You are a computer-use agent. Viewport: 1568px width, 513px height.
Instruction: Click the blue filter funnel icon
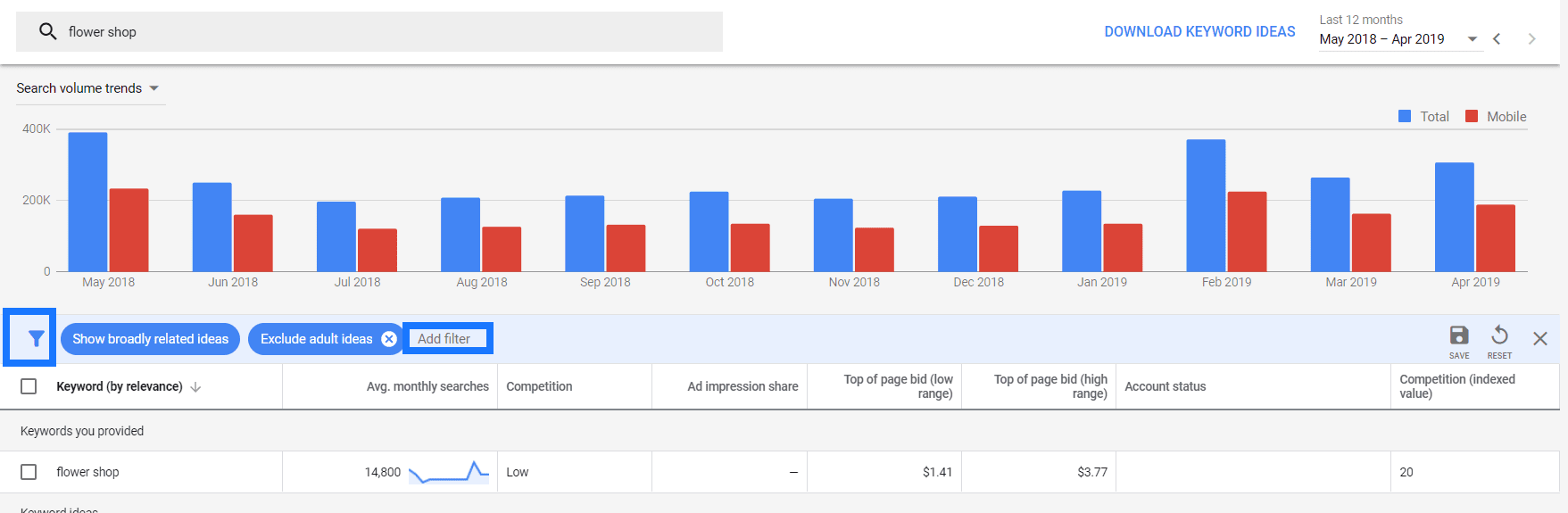coord(36,338)
